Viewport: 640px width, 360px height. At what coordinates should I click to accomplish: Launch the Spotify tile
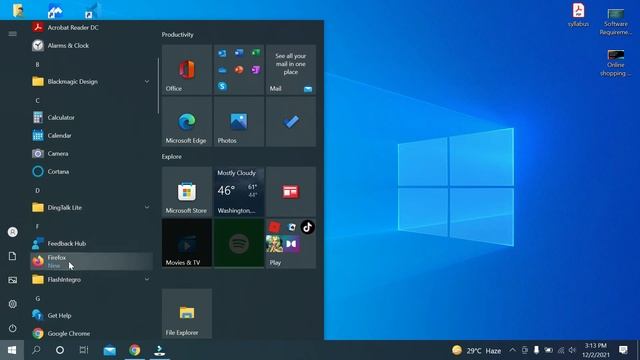point(239,243)
